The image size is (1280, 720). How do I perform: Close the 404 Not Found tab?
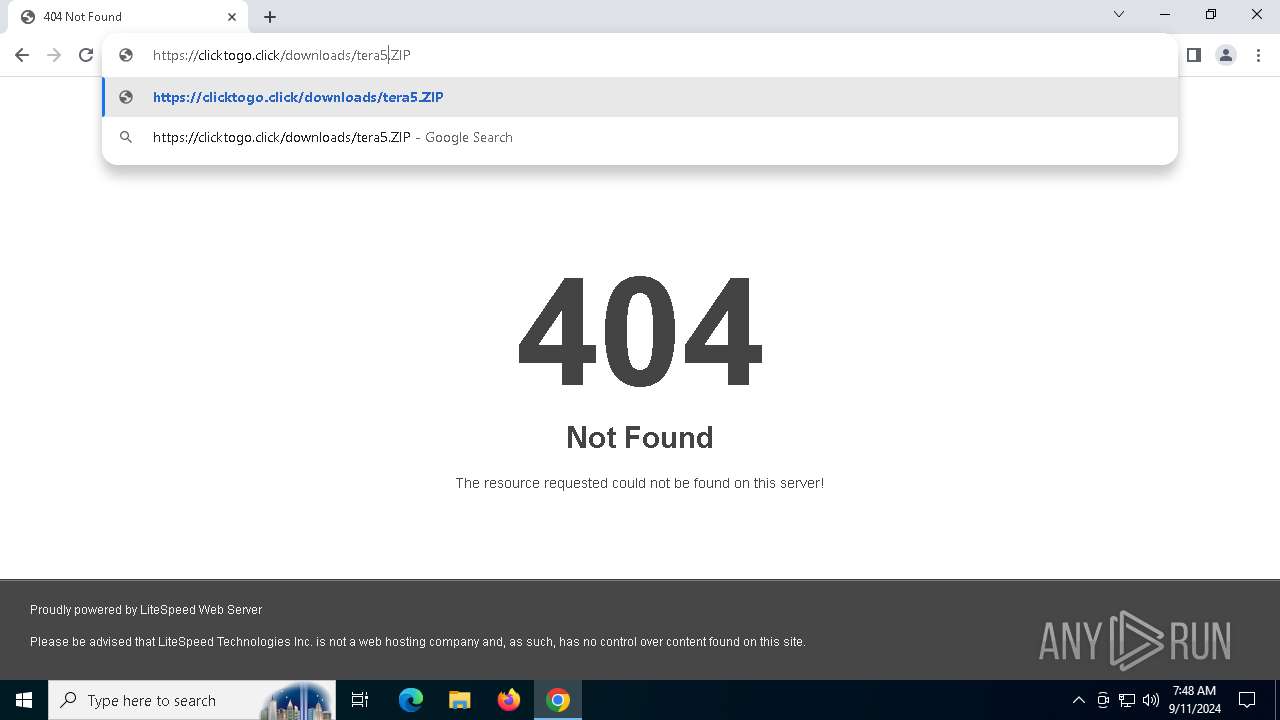232,17
